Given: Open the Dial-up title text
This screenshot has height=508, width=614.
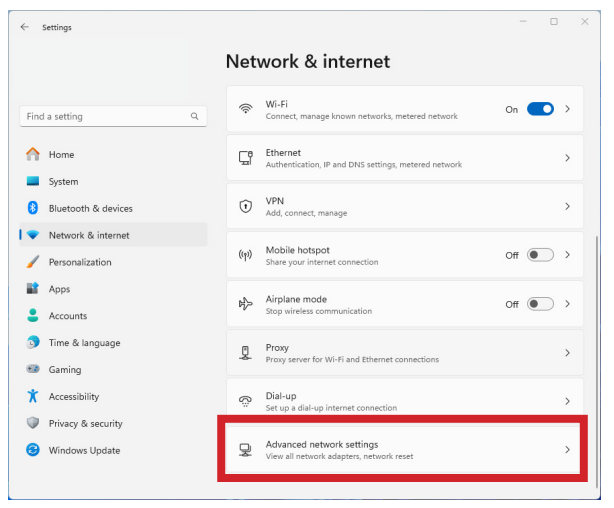Looking at the screenshot, I should click(x=281, y=396).
